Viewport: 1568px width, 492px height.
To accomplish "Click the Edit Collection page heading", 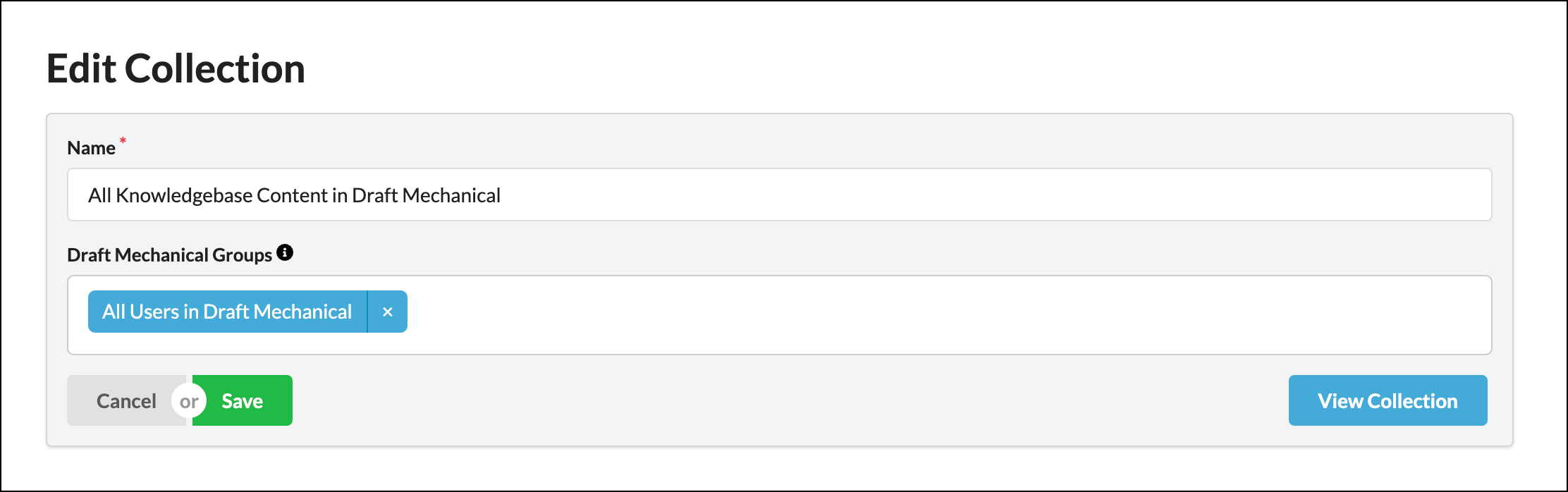I will pyautogui.click(x=176, y=69).
